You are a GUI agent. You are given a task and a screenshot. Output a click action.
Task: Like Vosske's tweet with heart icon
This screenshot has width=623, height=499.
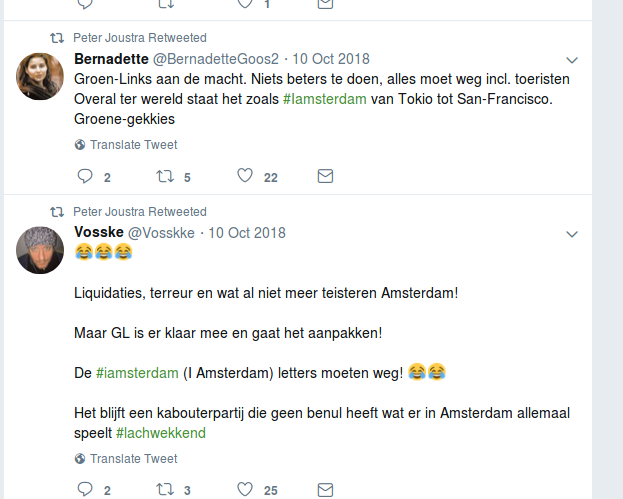click(x=245, y=490)
